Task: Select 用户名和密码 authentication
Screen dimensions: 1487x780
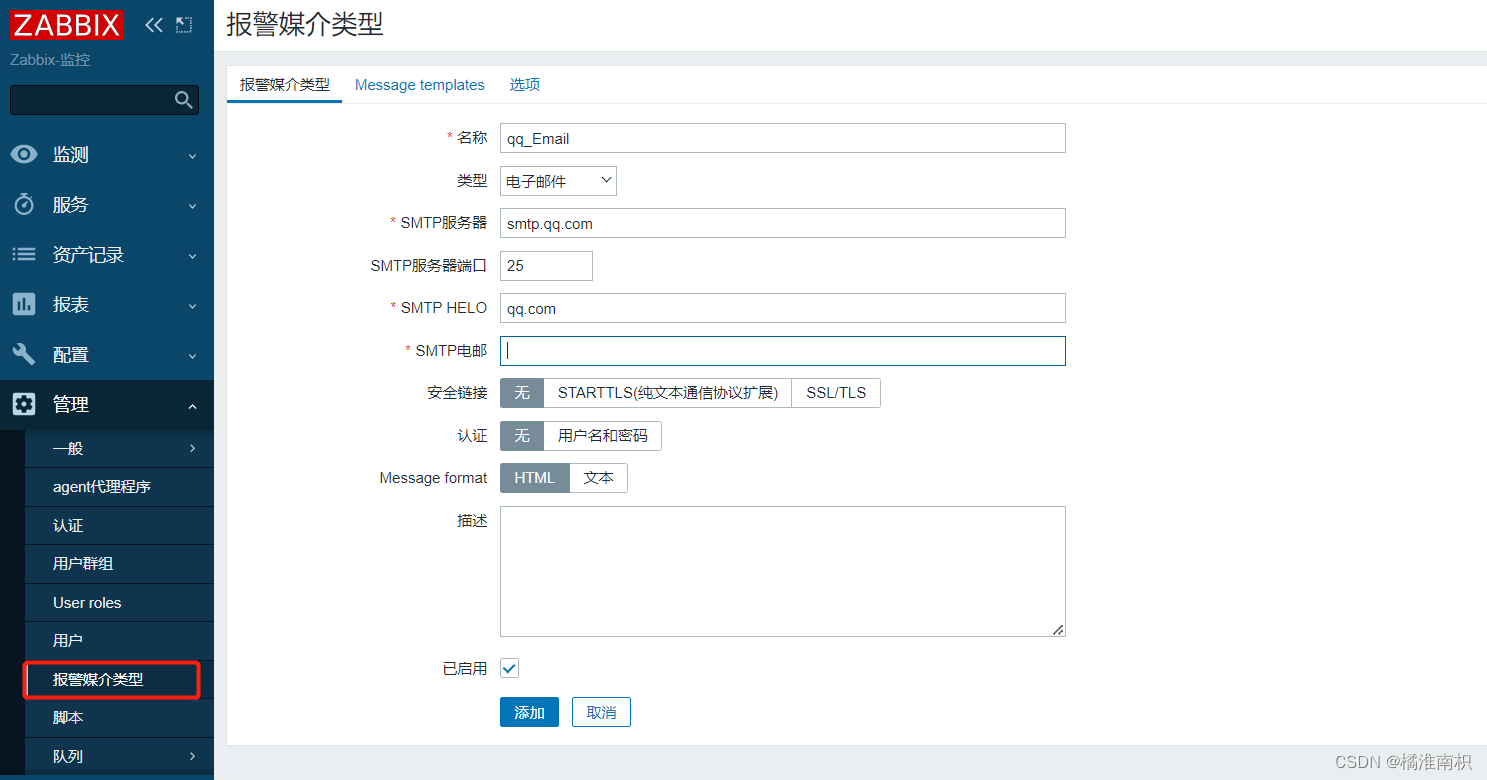Action: pyautogui.click(x=603, y=436)
